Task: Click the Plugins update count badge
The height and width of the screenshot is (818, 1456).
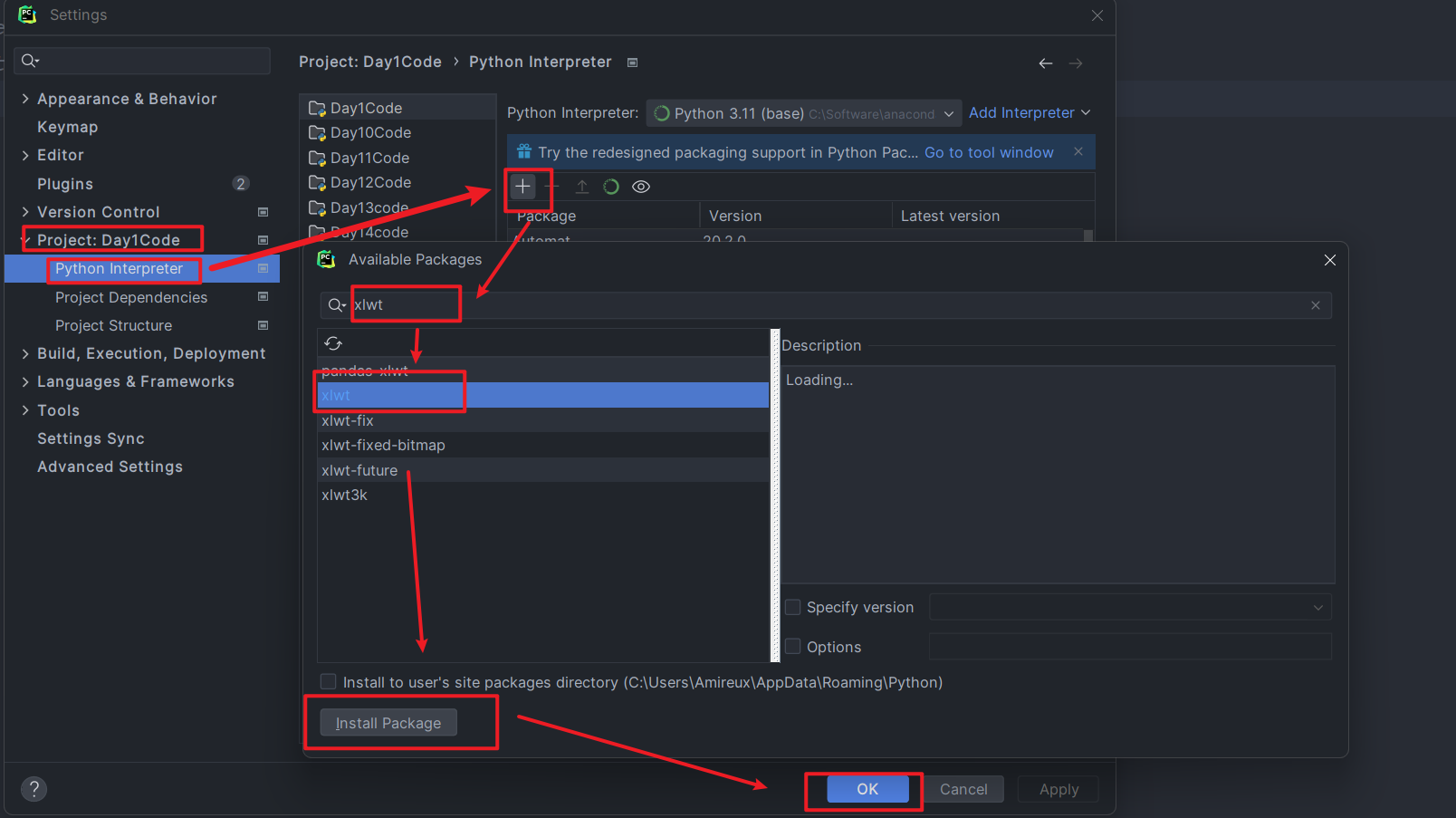Action: pos(241,184)
